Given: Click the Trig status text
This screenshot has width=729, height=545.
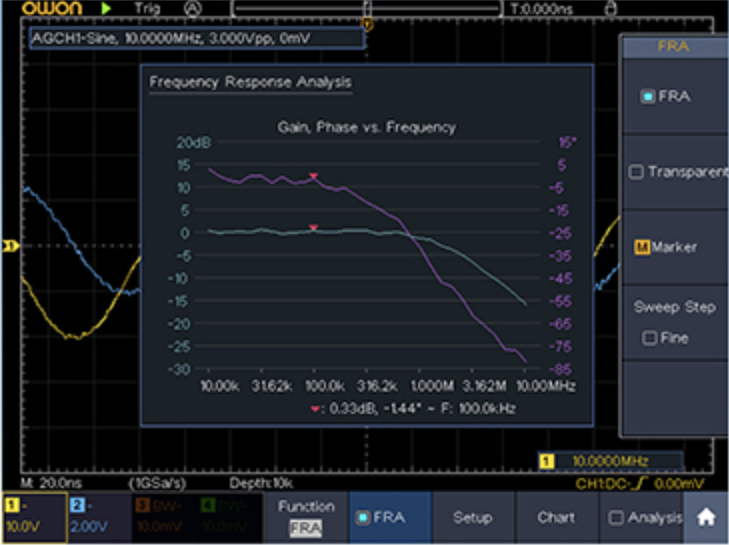Looking at the screenshot, I should pyautogui.click(x=147, y=8).
